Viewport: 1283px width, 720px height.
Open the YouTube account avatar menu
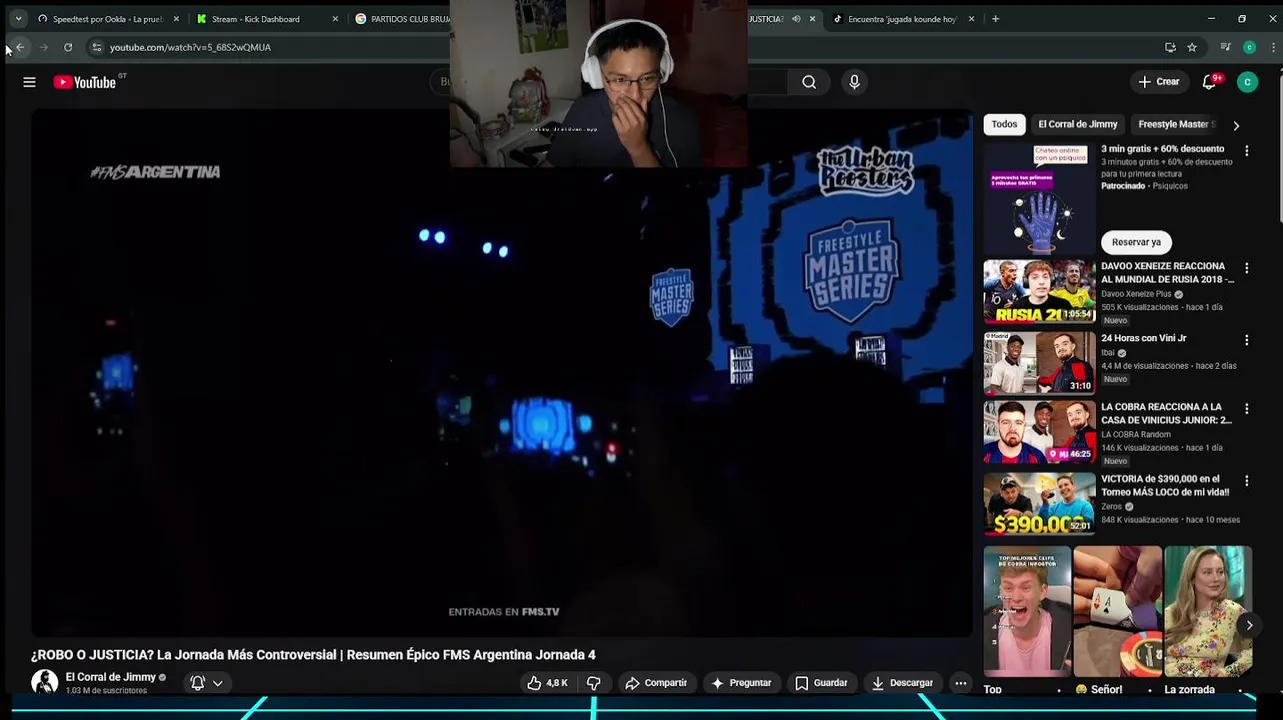pos(1247,82)
